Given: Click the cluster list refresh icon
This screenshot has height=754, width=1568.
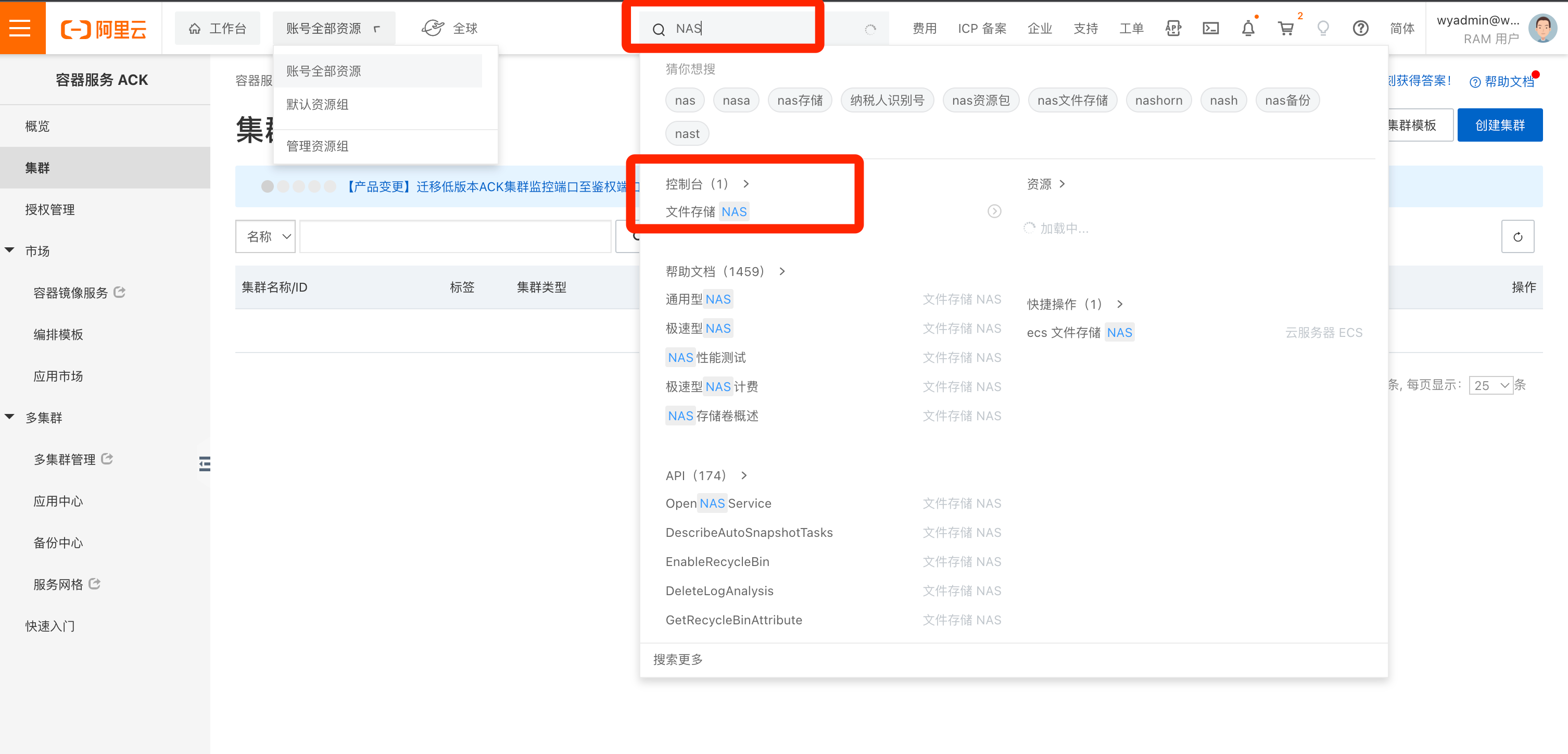Looking at the screenshot, I should tap(1518, 237).
